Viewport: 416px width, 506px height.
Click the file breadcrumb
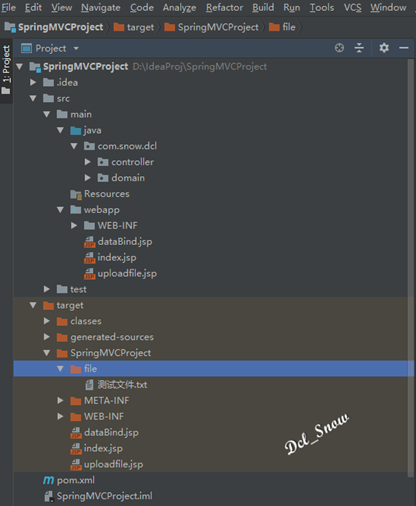[x=282, y=27]
